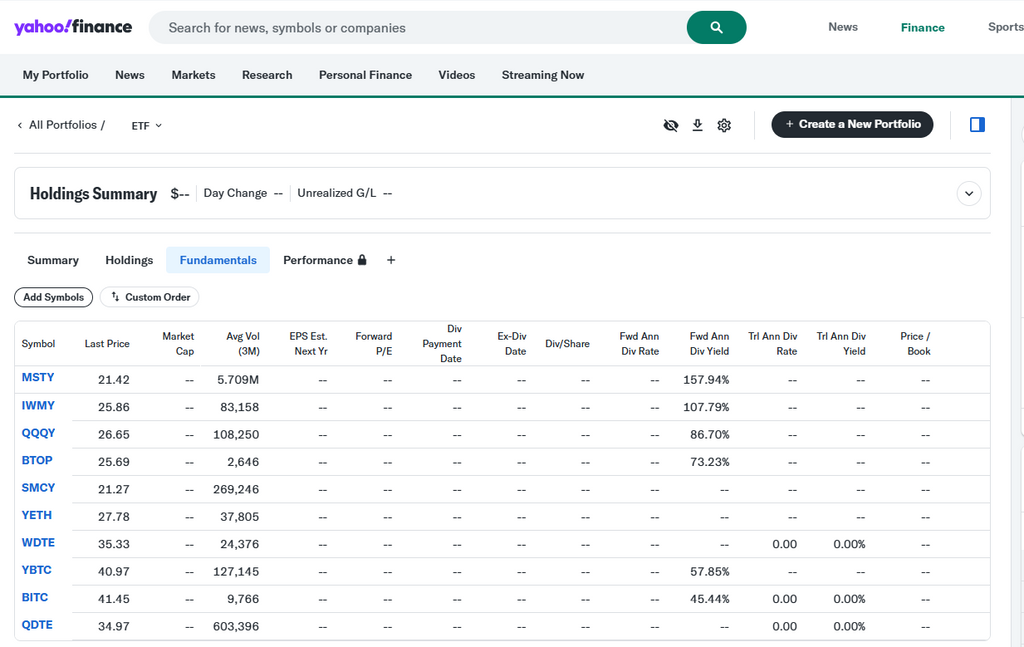Screen dimensions: 1024x647
Task: Open portfolio settings gear icon
Action: (x=724, y=125)
